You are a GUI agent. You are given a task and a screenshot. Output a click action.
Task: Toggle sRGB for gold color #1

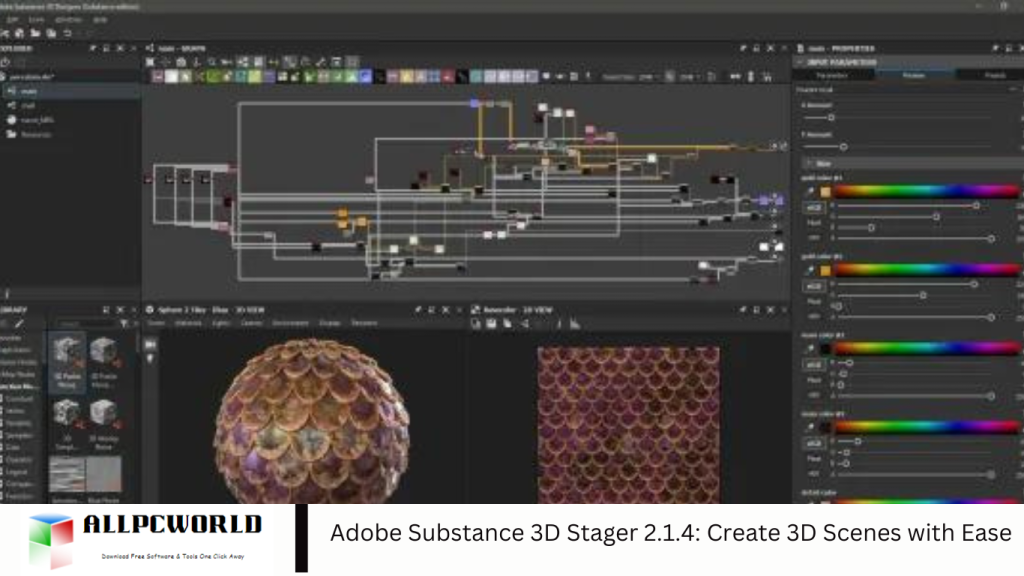(814, 208)
